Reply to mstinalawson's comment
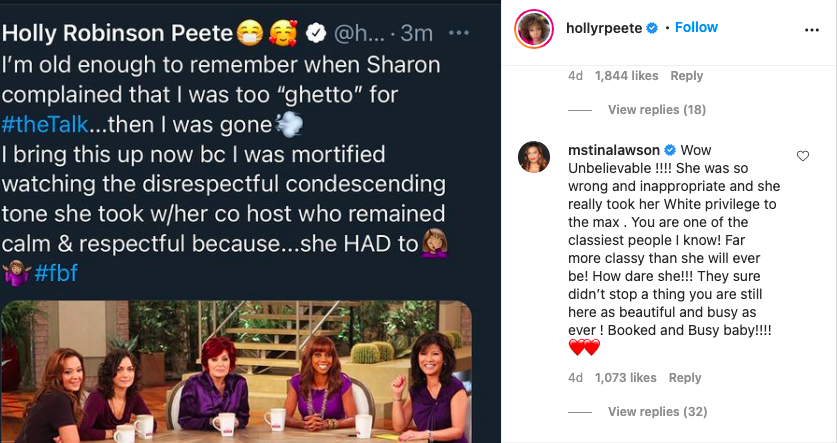Image resolution: width=837 pixels, height=443 pixels. [x=685, y=378]
